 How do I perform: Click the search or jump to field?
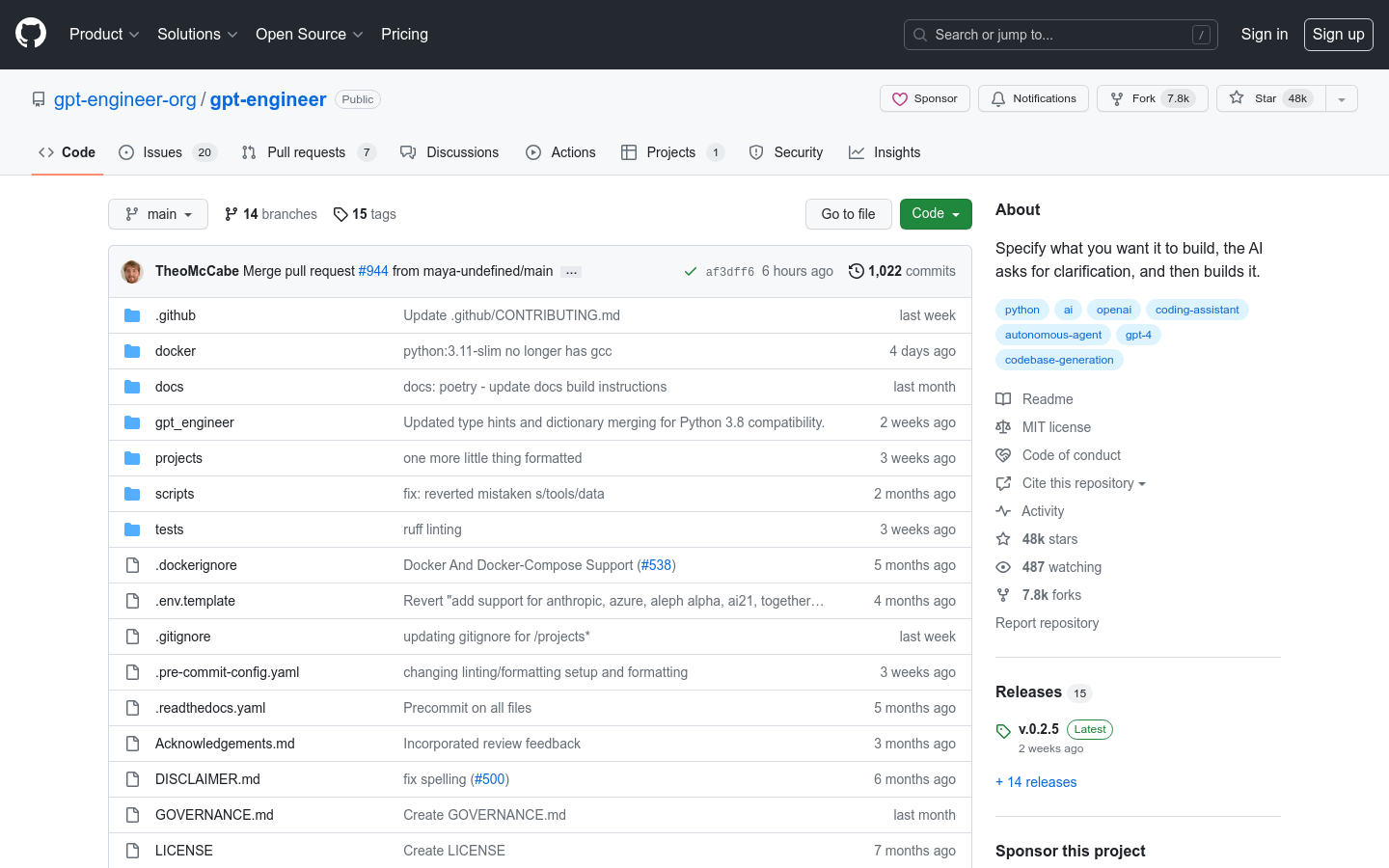click(1061, 35)
